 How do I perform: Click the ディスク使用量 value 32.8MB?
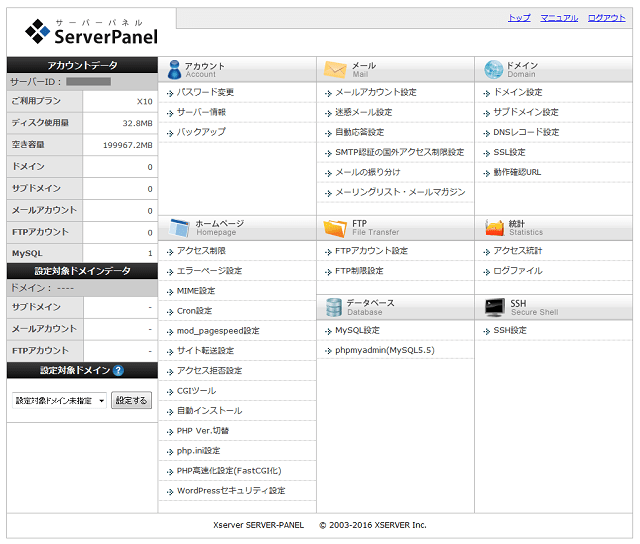(x=137, y=123)
